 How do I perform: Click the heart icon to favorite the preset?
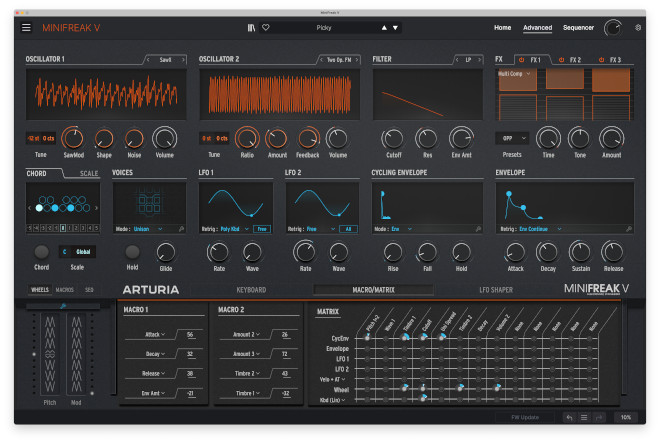265,28
